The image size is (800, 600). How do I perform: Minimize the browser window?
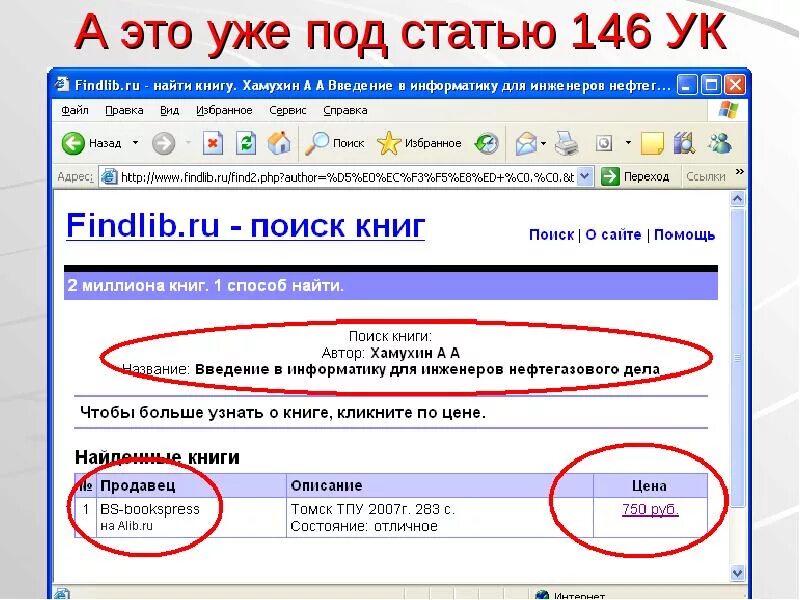coord(687,85)
